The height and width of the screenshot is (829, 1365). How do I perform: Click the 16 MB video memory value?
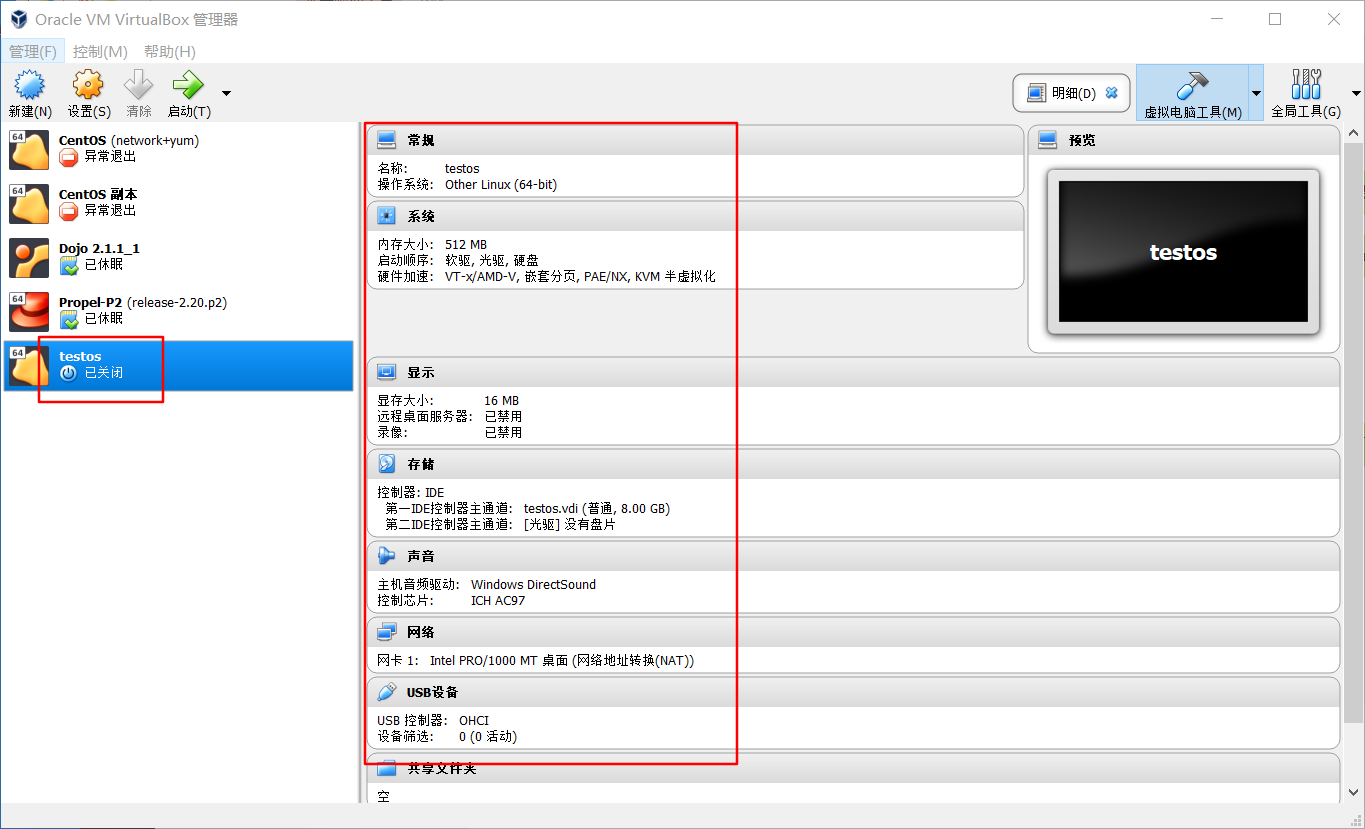502,400
